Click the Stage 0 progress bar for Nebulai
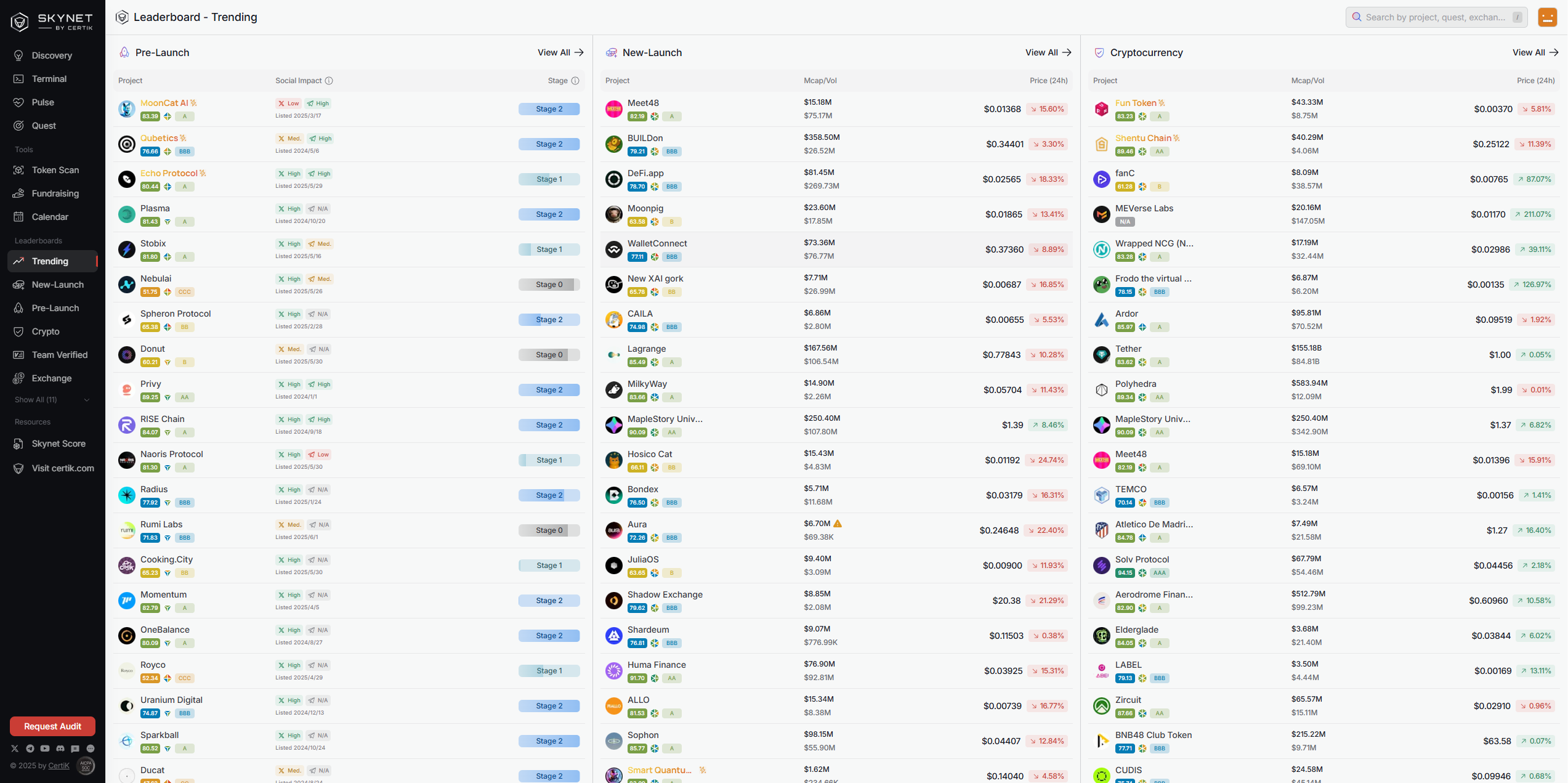Screen dimensions: 1568x783 [x=549, y=285]
